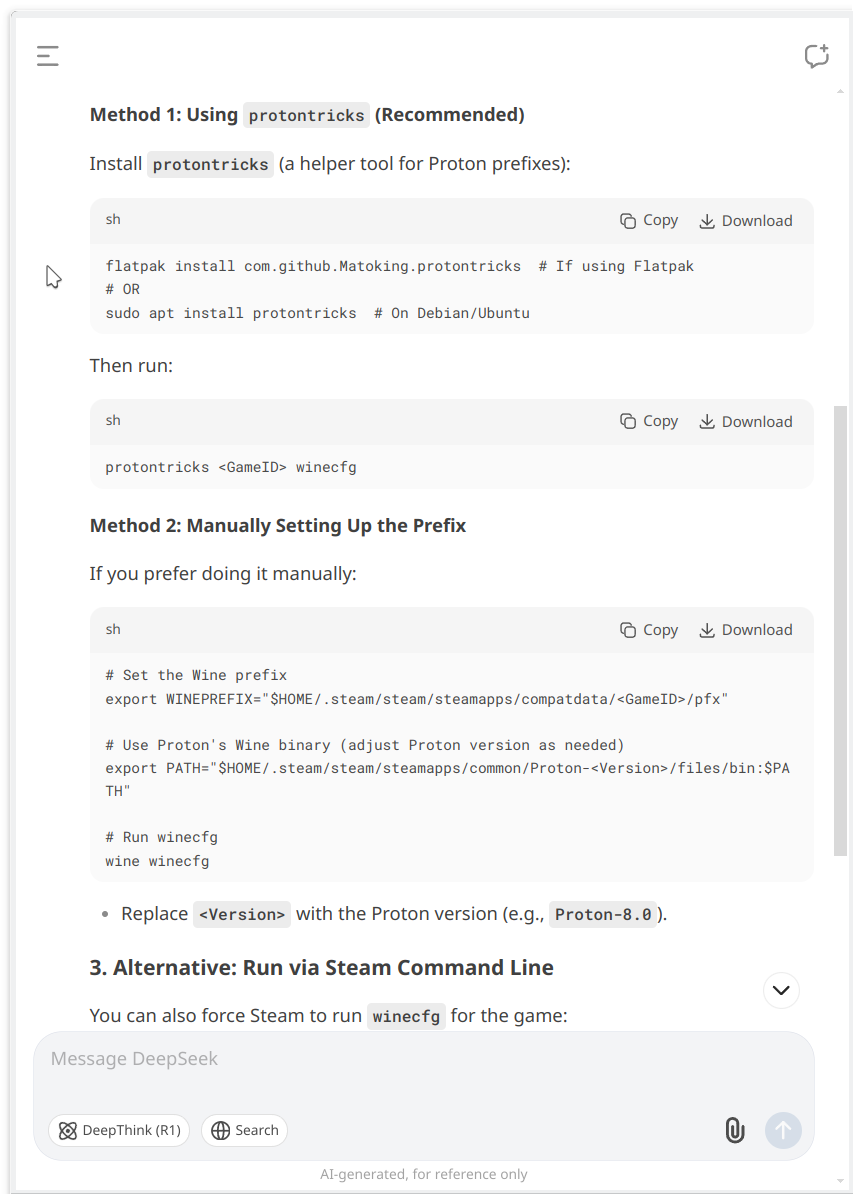Copy the manual Wine prefix script
Screen dimensions: 853x1195
click(x=649, y=630)
